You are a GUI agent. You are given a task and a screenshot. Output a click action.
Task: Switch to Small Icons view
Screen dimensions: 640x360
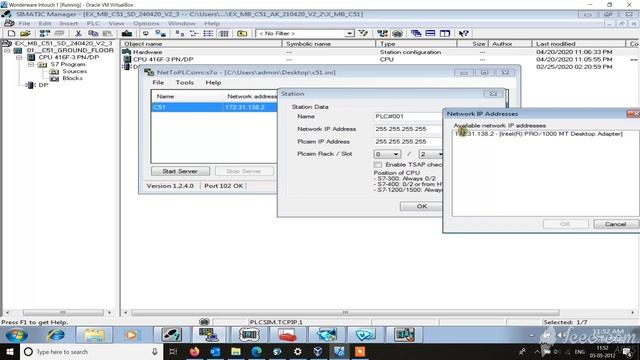[194, 33]
